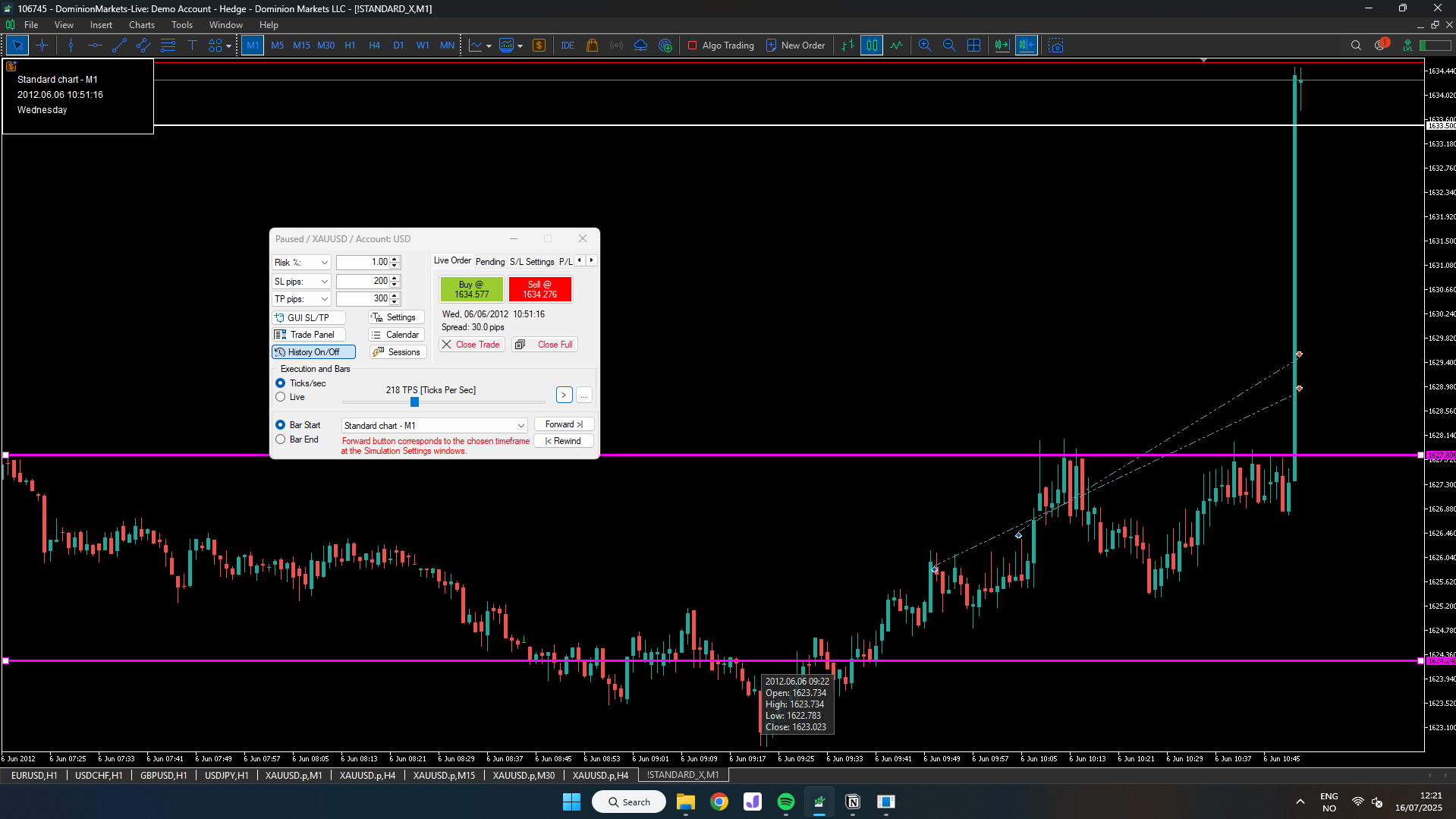Activate the crosshair tool

[x=42, y=46]
